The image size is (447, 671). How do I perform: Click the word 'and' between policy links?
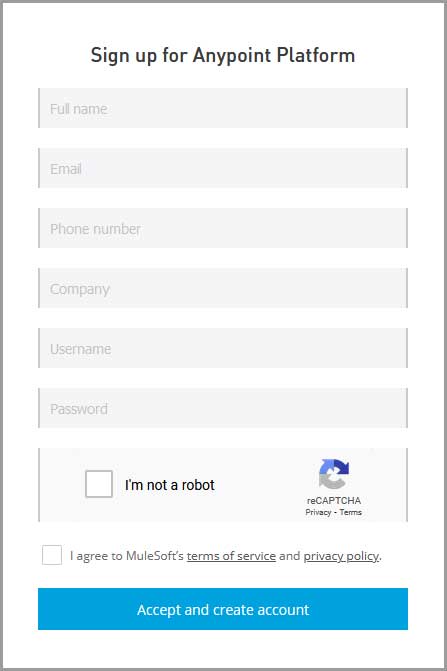pyautogui.click(x=290, y=555)
